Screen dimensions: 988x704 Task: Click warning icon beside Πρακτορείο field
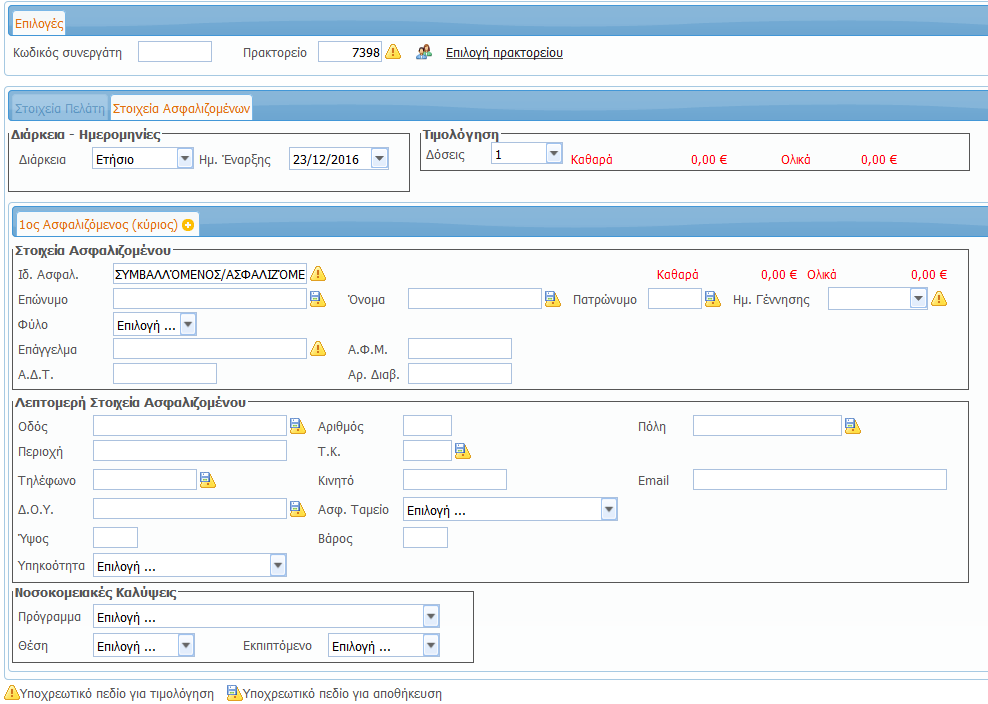coord(393,52)
